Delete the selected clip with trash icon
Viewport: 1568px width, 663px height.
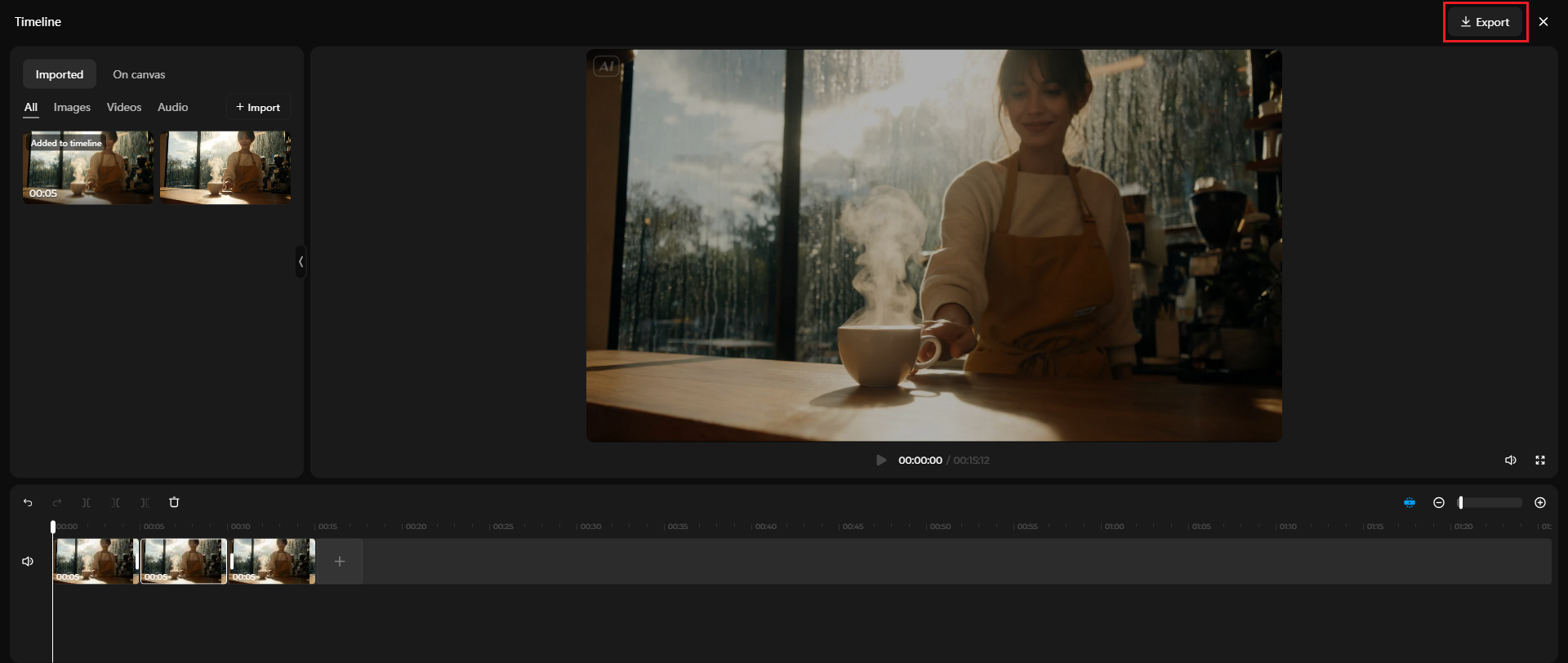(174, 503)
